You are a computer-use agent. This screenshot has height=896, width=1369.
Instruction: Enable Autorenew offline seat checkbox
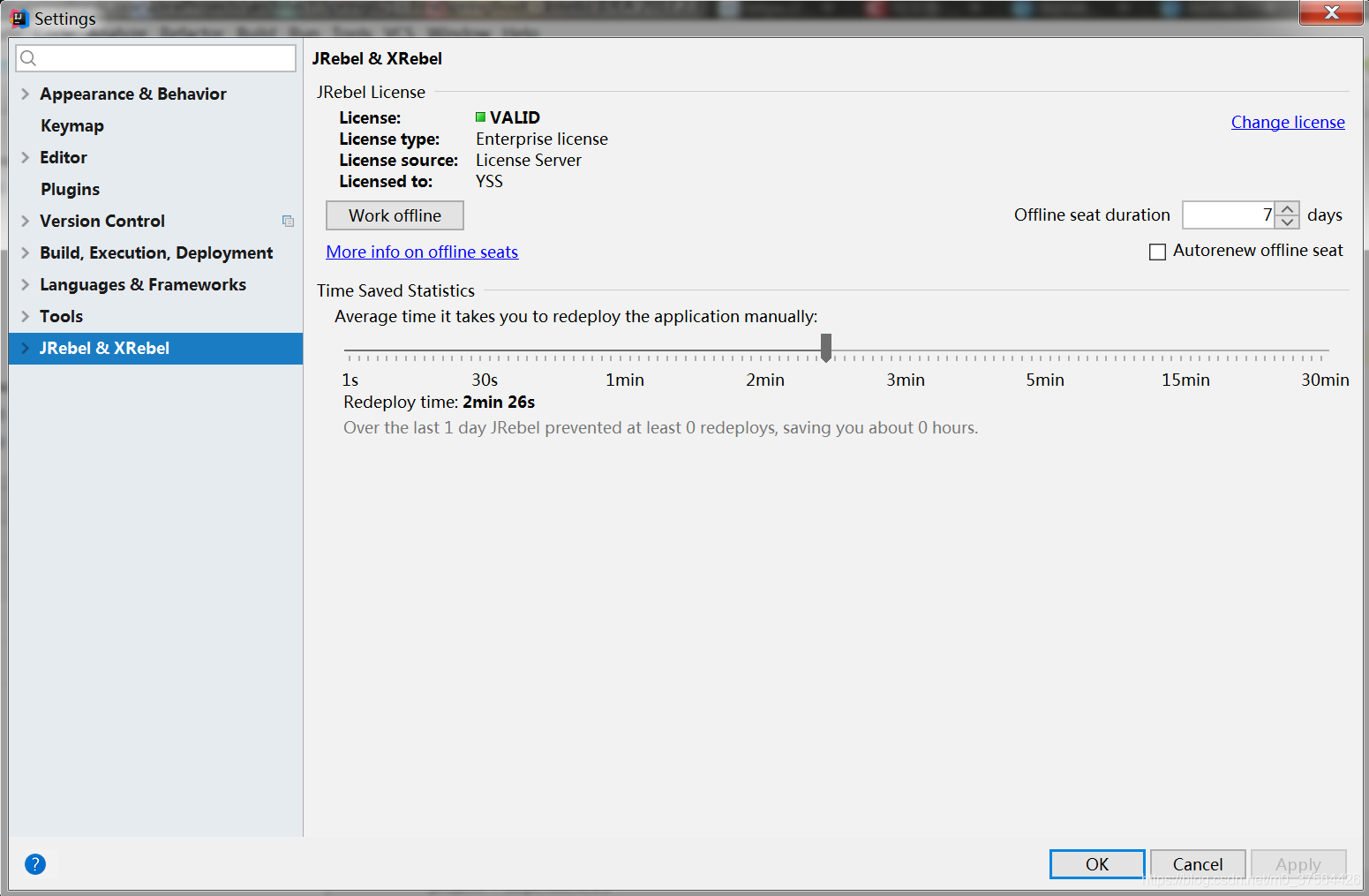1157,252
